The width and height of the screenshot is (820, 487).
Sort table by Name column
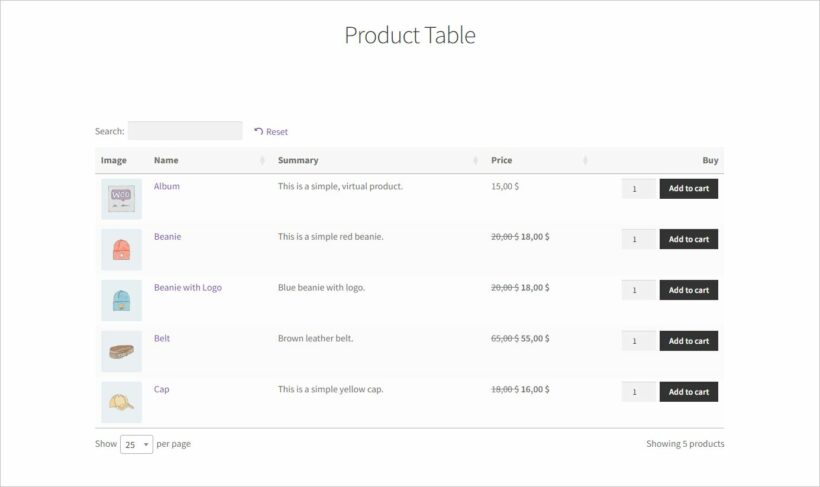click(x=209, y=161)
